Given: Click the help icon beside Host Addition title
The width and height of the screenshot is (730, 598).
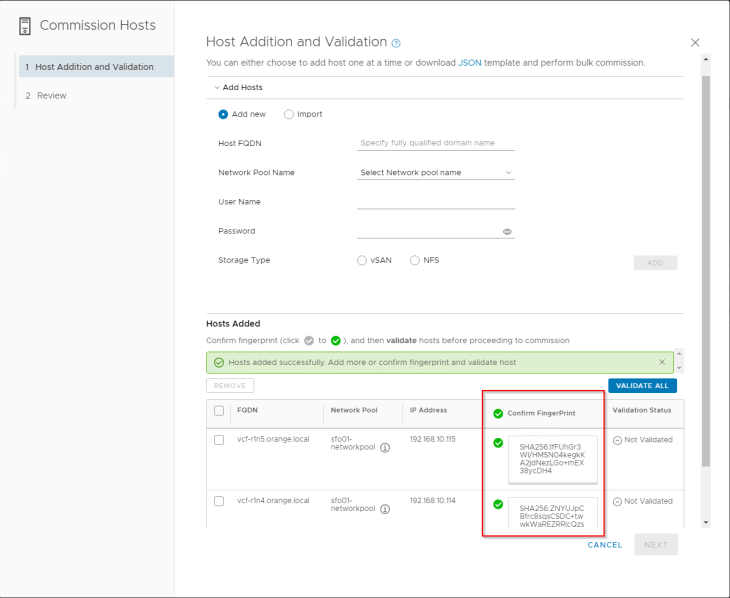Looking at the screenshot, I should point(396,43).
